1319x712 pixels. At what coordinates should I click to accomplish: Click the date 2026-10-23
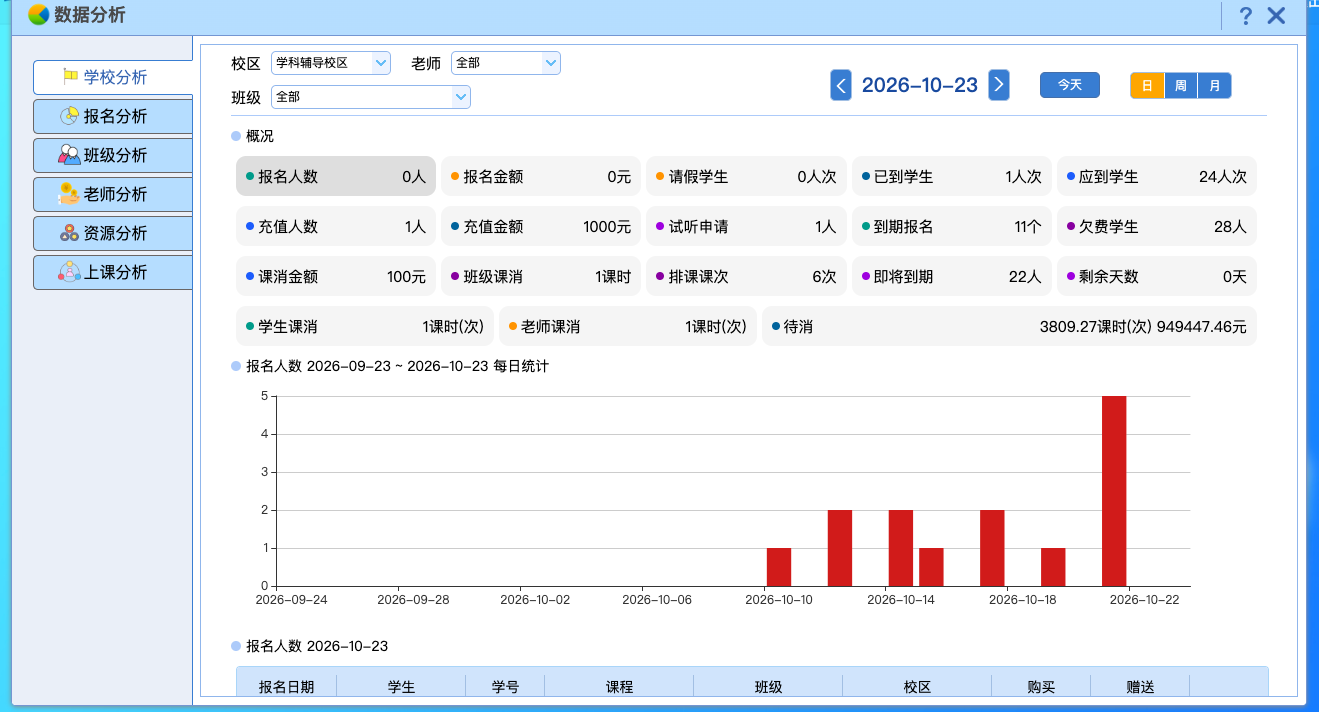pos(920,85)
